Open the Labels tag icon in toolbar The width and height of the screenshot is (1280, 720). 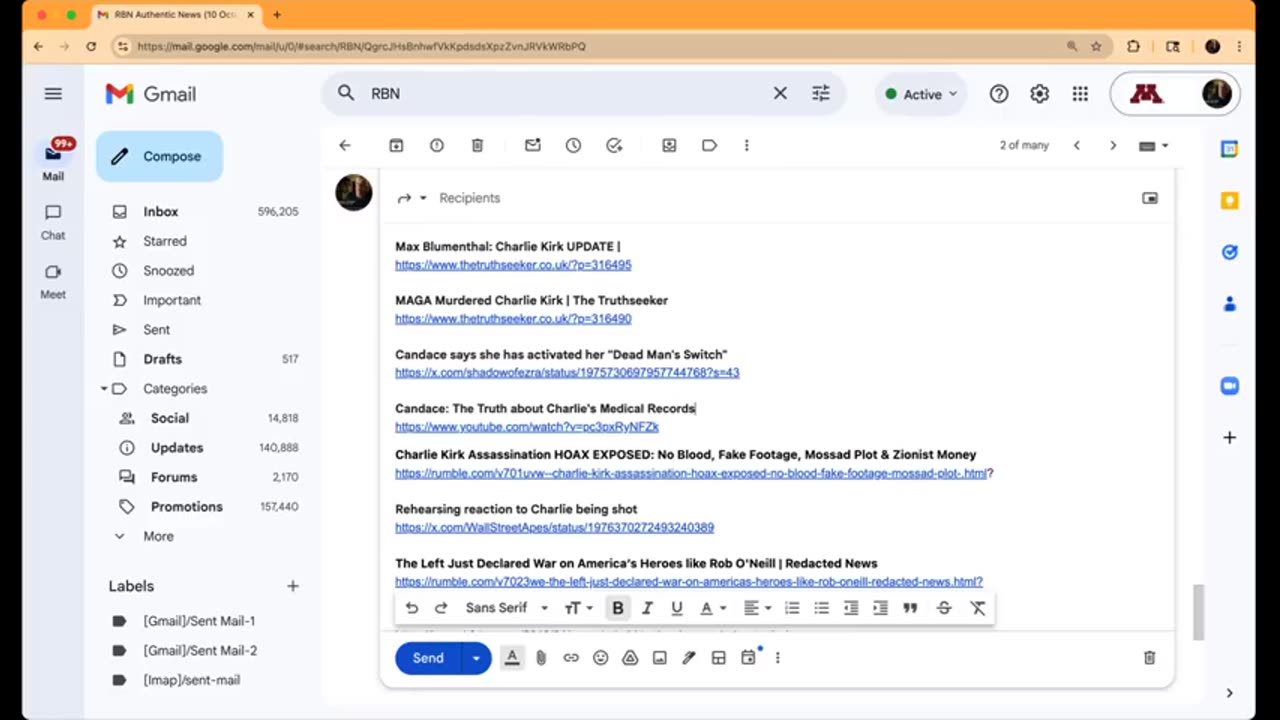pyautogui.click(x=709, y=145)
